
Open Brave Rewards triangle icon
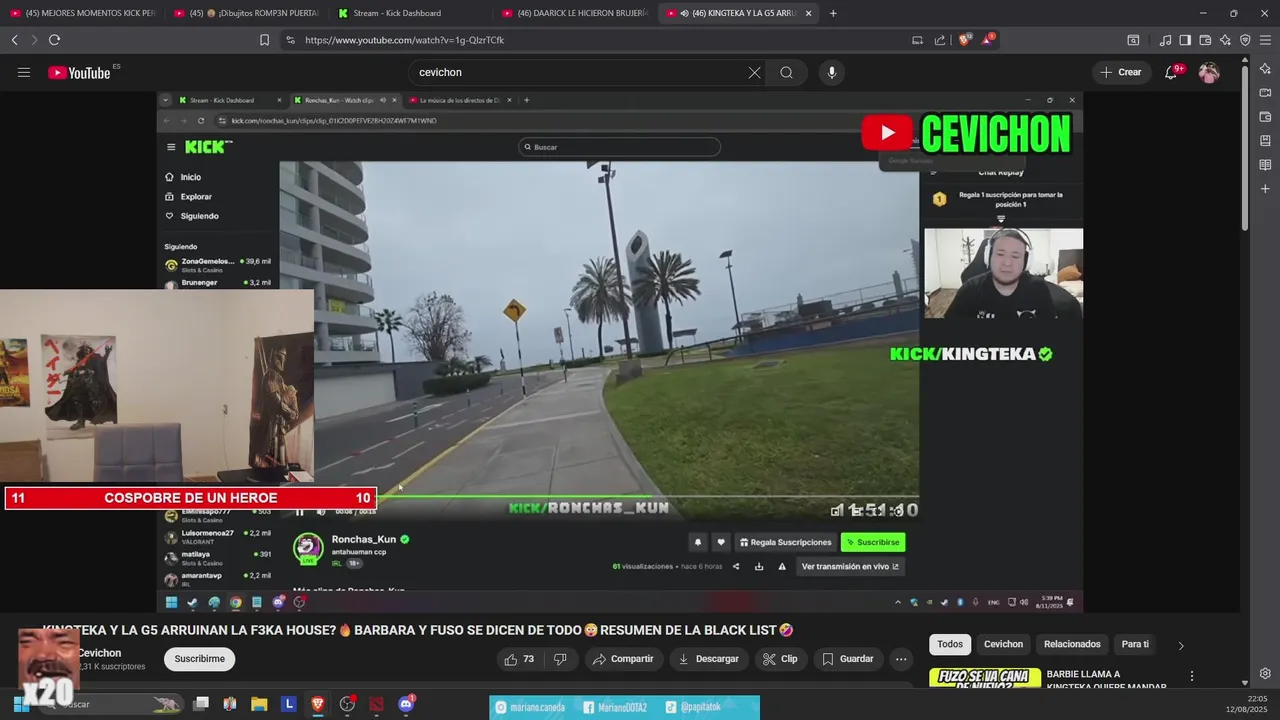pyautogui.click(x=987, y=40)
